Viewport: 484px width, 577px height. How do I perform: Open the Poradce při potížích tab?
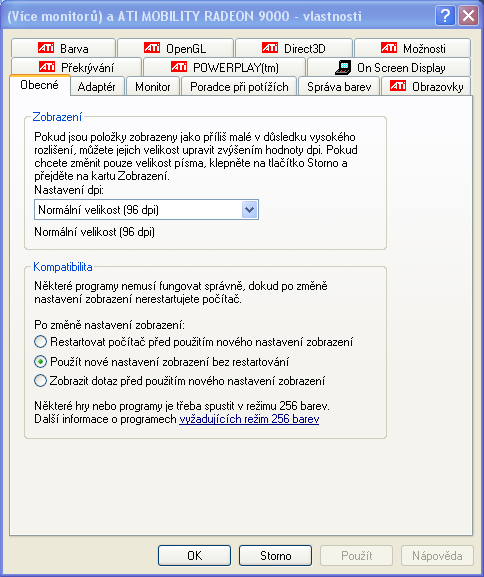[239, 87]
